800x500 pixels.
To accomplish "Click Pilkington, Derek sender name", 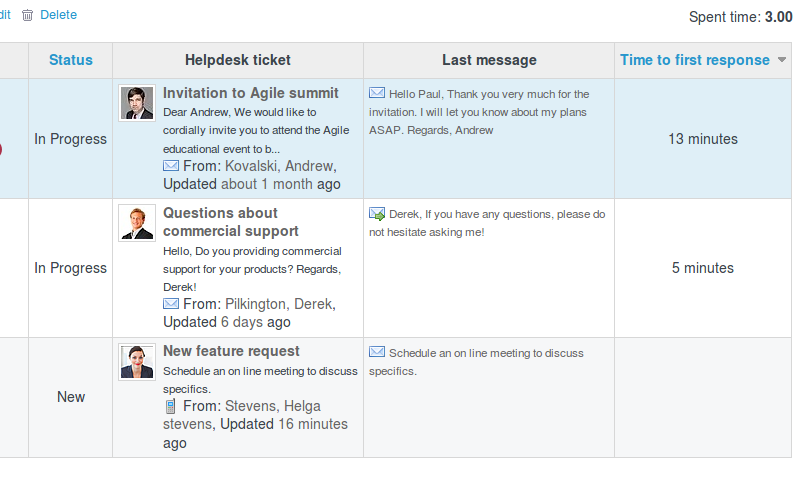I will [281, 304].
